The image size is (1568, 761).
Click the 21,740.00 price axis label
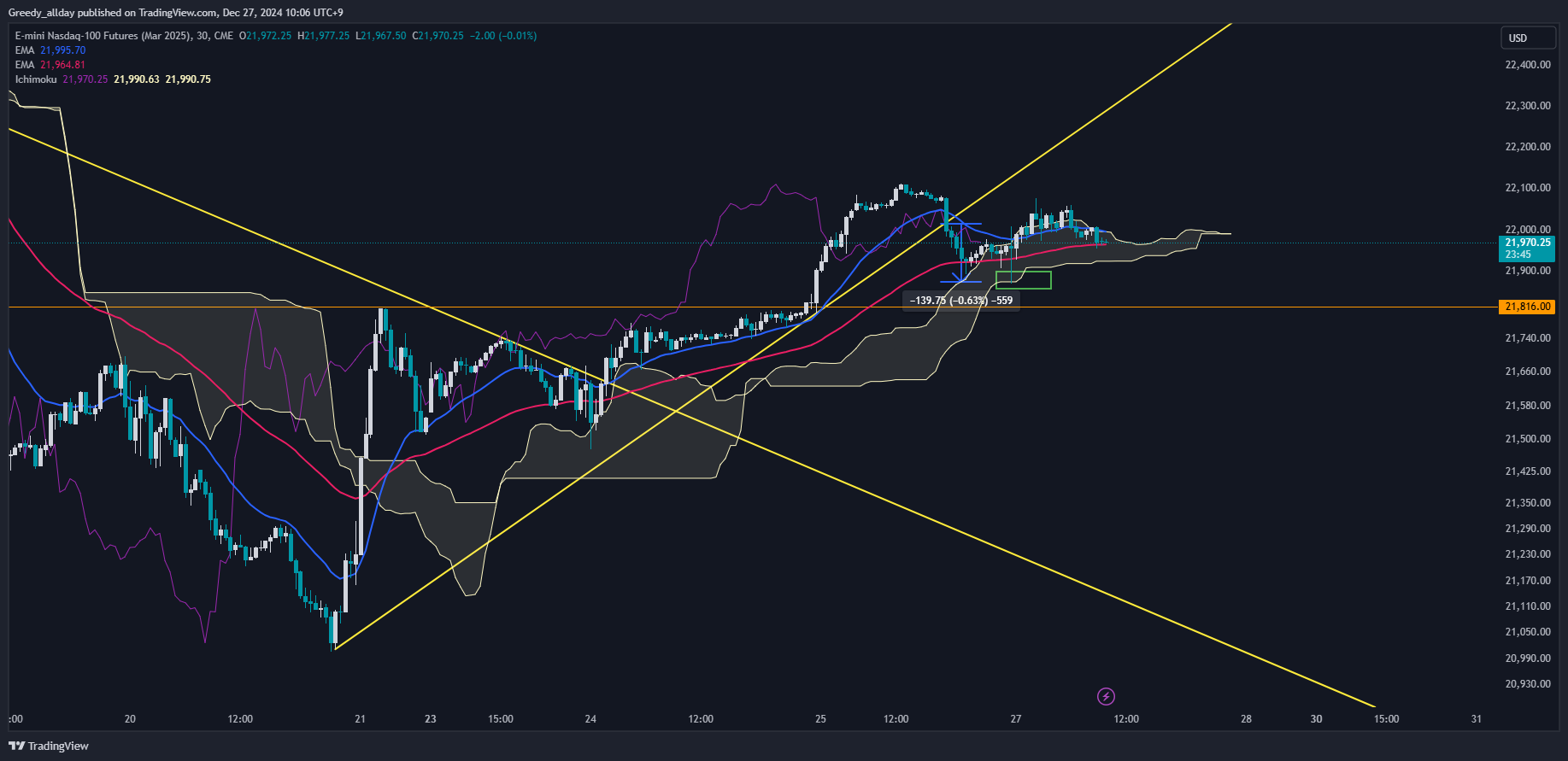click(x=1528, y=338)
